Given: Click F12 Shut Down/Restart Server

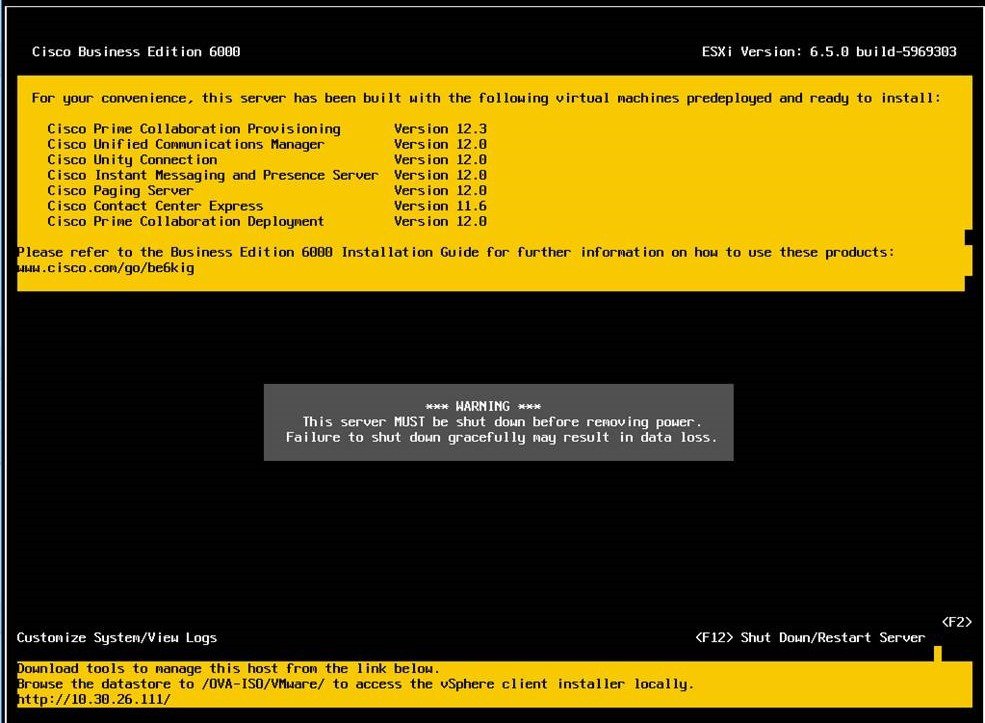Looking at the screenshot, I should tap(810, 638).
